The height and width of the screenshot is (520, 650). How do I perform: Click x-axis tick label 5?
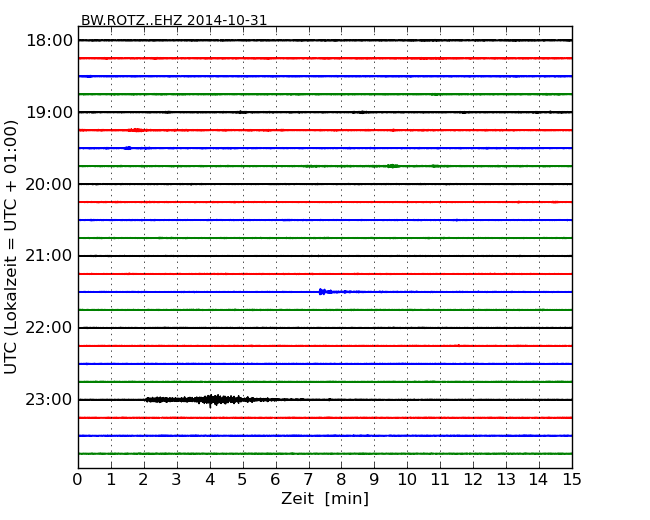pyautogui.click(x=243, y=480)
